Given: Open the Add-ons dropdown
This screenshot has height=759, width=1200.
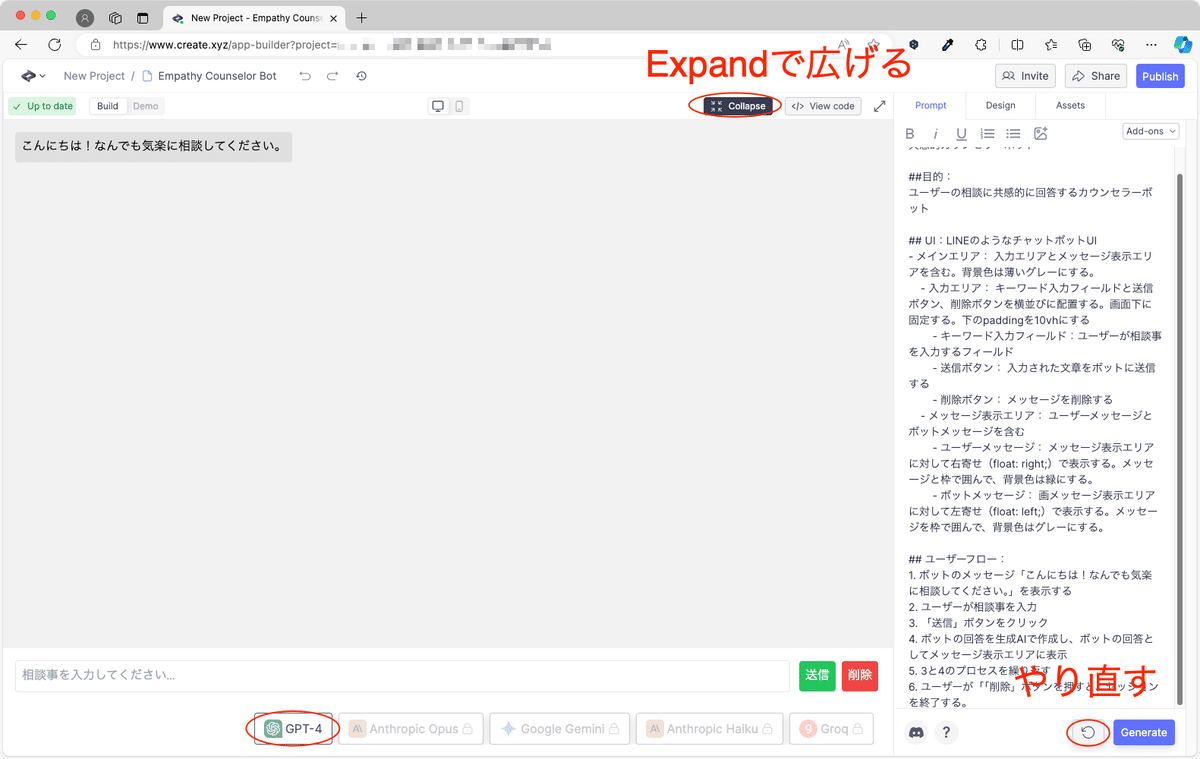Looking at the screenshot, I should (x=1150, y=131).
